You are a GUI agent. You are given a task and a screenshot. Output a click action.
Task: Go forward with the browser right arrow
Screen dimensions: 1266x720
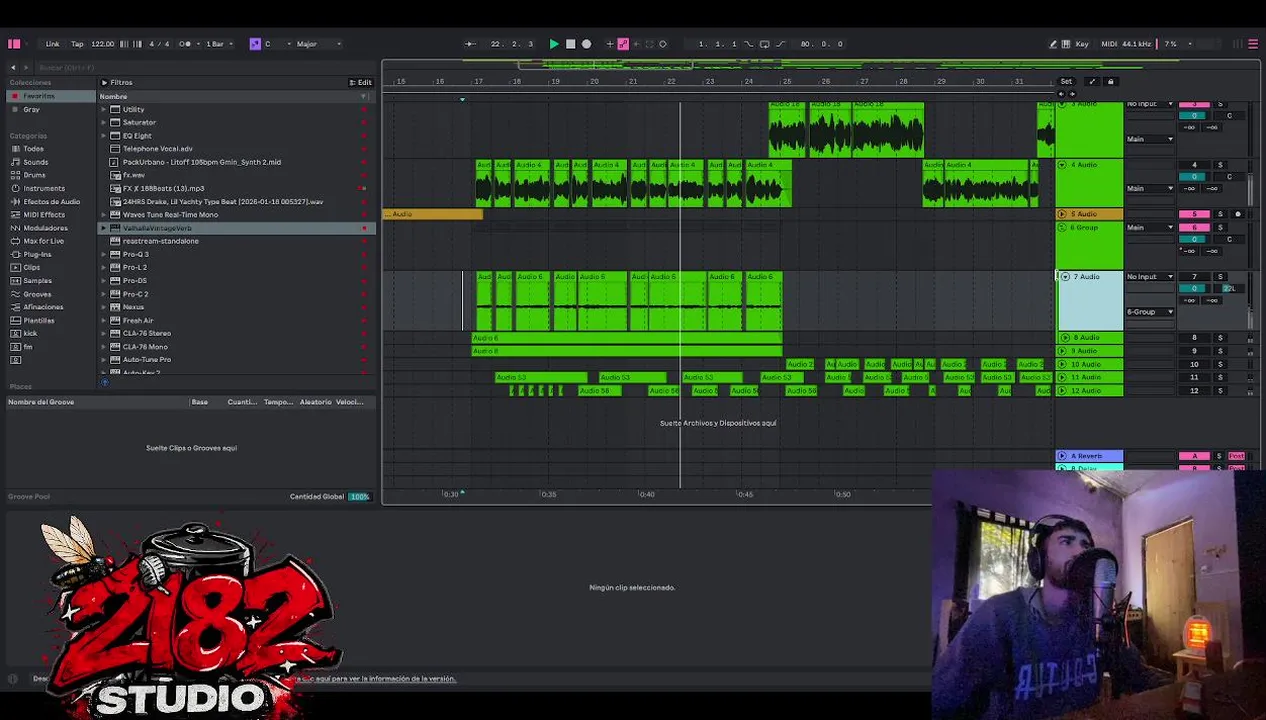(x=27, y=67)
